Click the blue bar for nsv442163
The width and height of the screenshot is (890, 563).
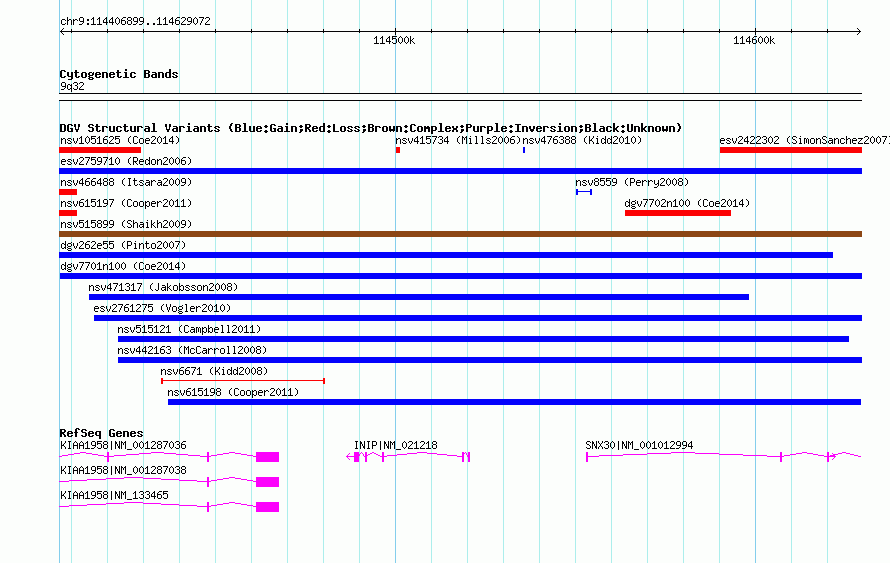tap(490, 360)
